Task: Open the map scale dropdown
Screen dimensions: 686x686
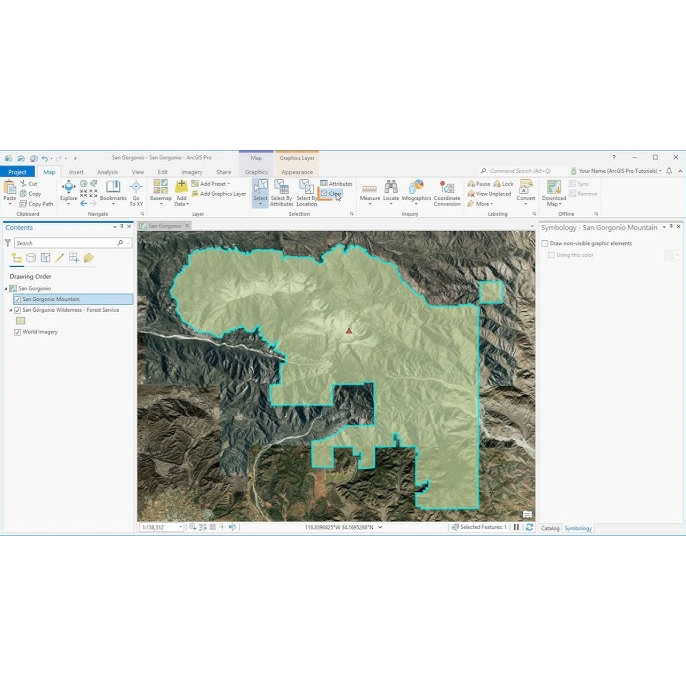Action: (x=181, y=527)
